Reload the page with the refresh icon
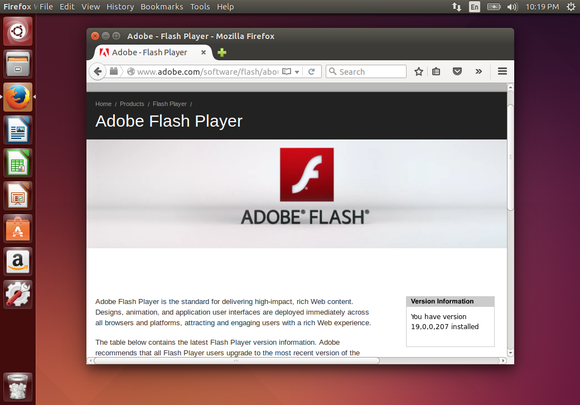This screenshot has width=580, height=405. click(x=311, y=72)
